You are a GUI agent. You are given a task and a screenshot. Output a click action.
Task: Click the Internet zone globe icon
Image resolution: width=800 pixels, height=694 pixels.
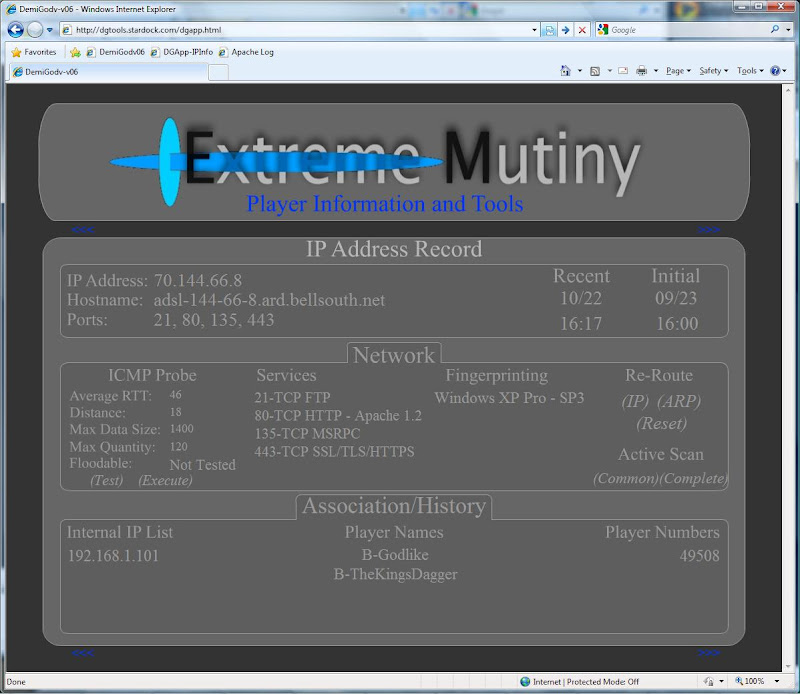[525, 682]
